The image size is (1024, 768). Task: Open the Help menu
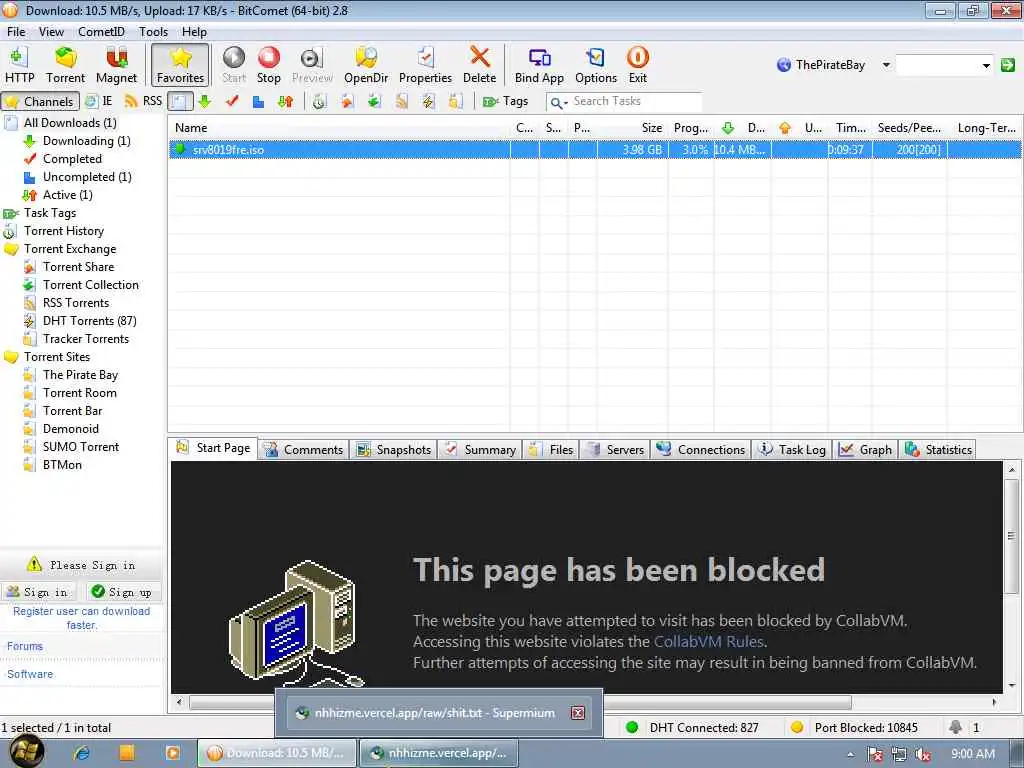pos(194,31)
